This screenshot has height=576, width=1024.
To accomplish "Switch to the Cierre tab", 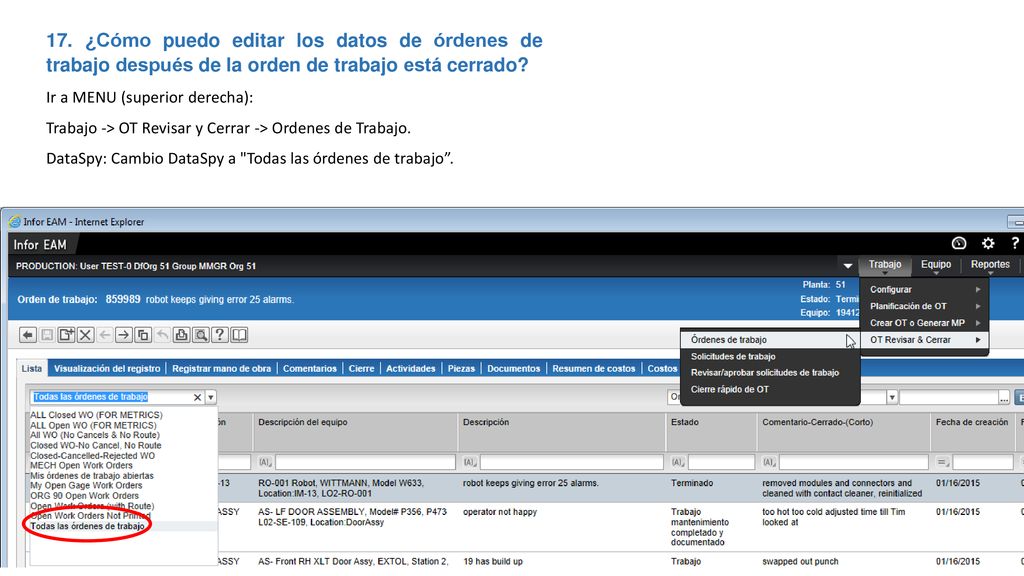I will 361,369.
